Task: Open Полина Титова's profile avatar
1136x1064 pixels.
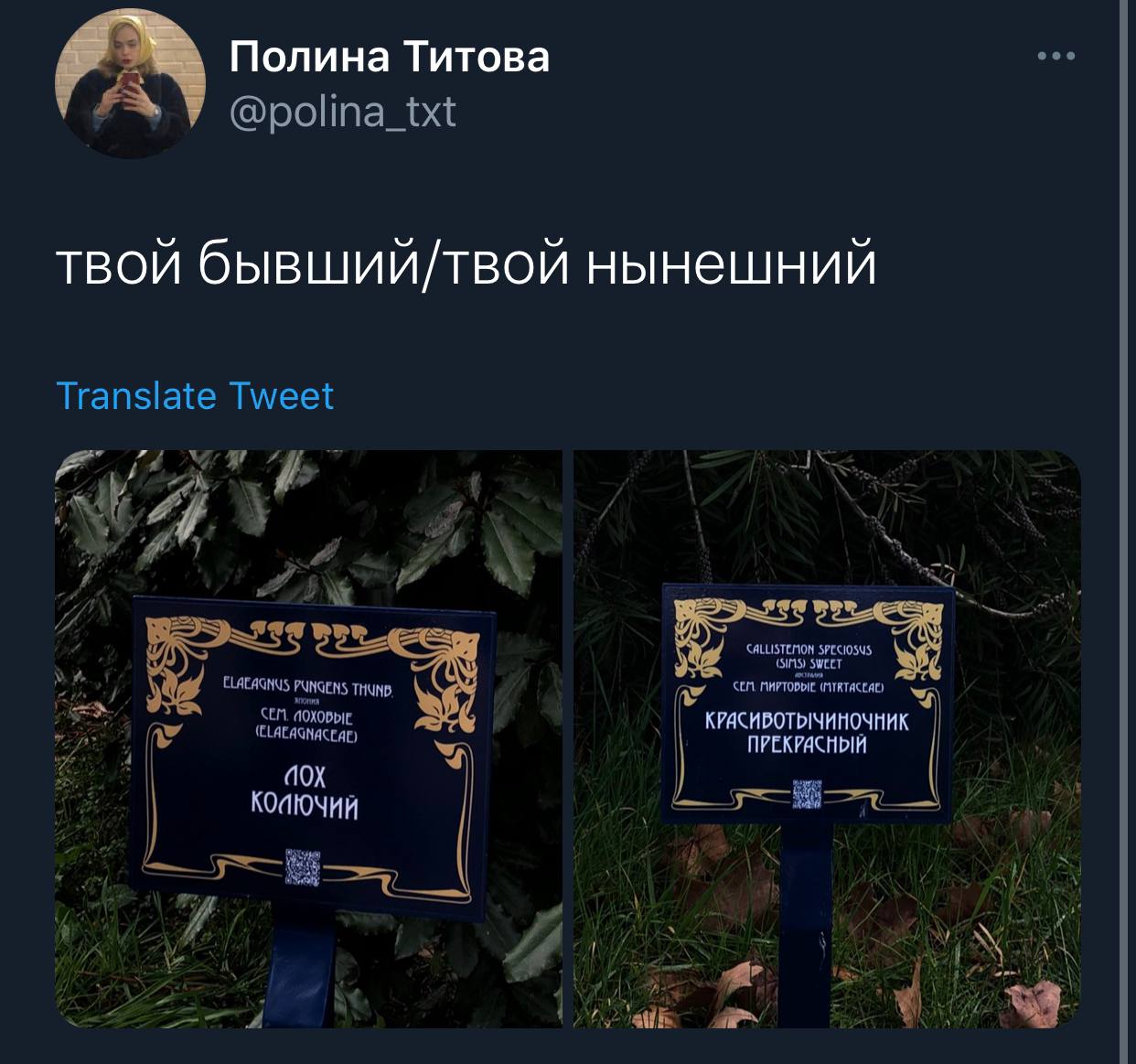Action: point(131,87)
